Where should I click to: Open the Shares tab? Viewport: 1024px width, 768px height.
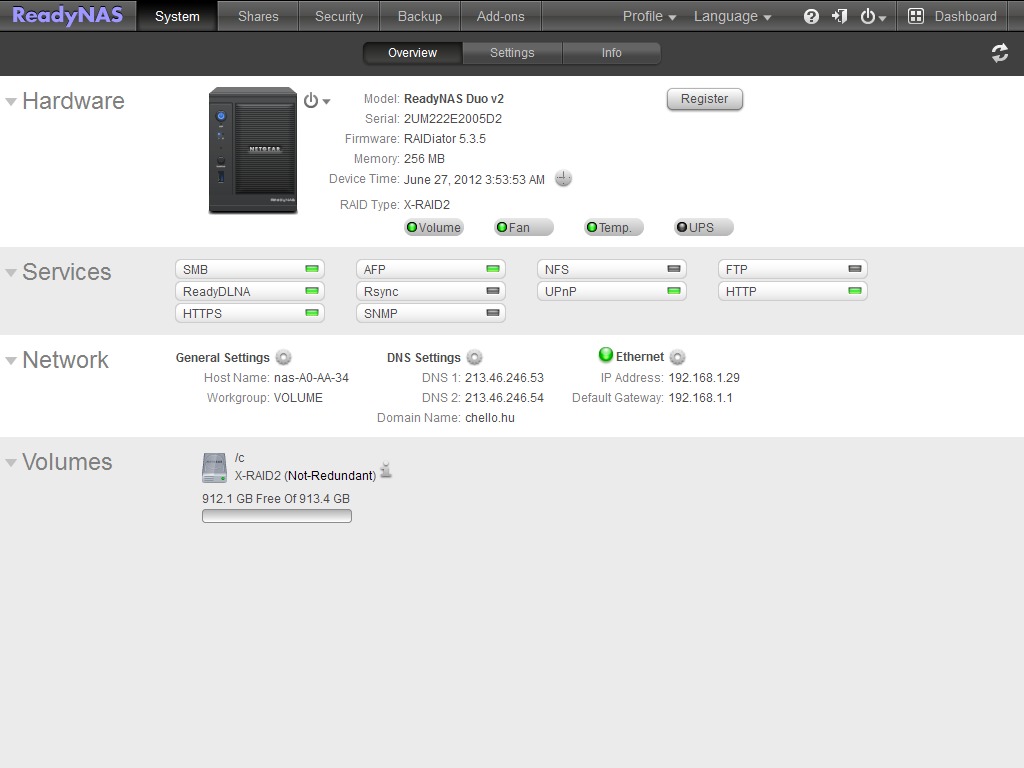(258, 16)
